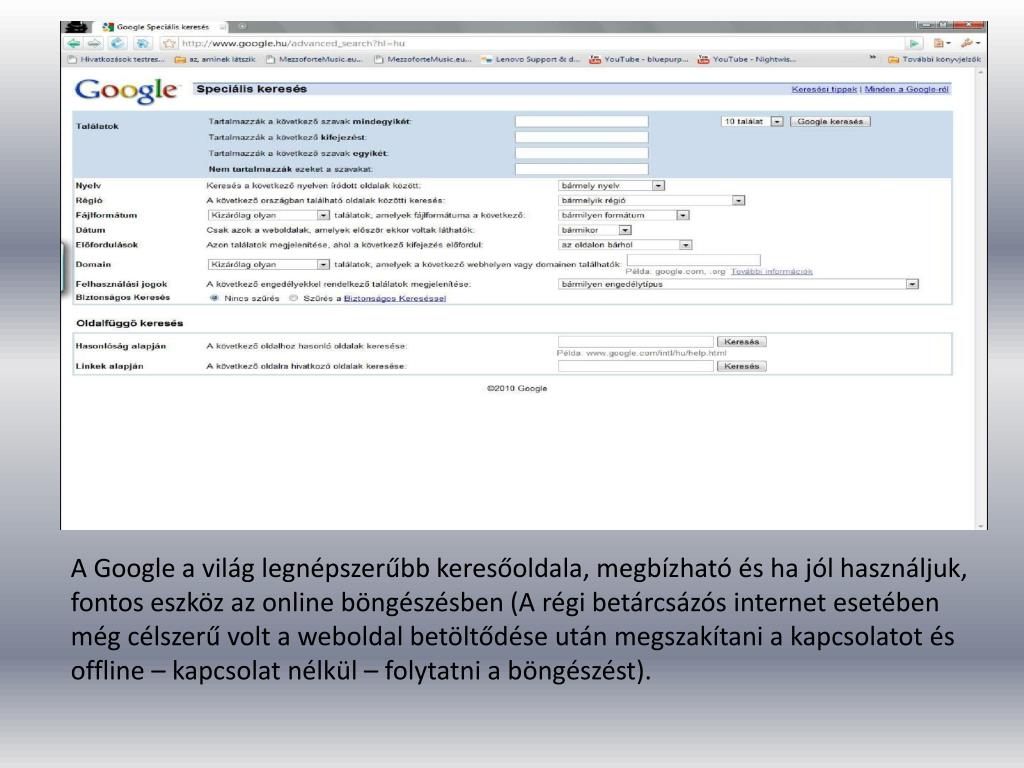Screen dimensions: 1024x768
Task: Open the 'Keresési tippek' link
Action: (x=824, y=89)
